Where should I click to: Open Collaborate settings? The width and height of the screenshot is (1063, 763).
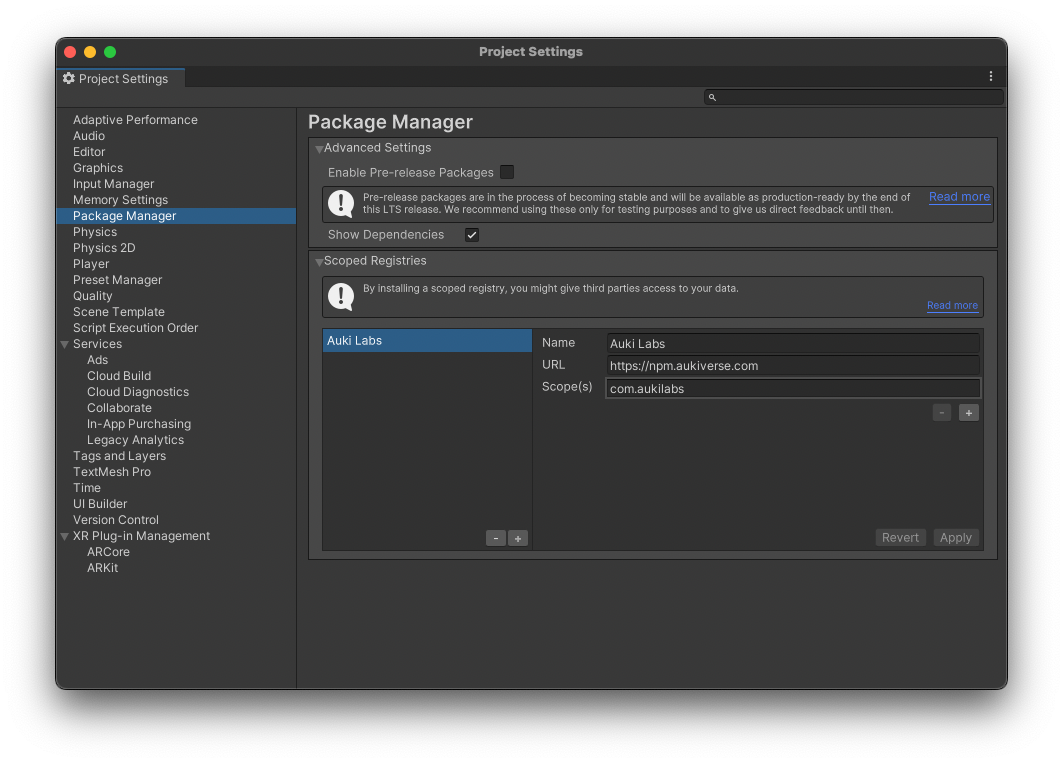pyautogui.click(x=119, y=408)
